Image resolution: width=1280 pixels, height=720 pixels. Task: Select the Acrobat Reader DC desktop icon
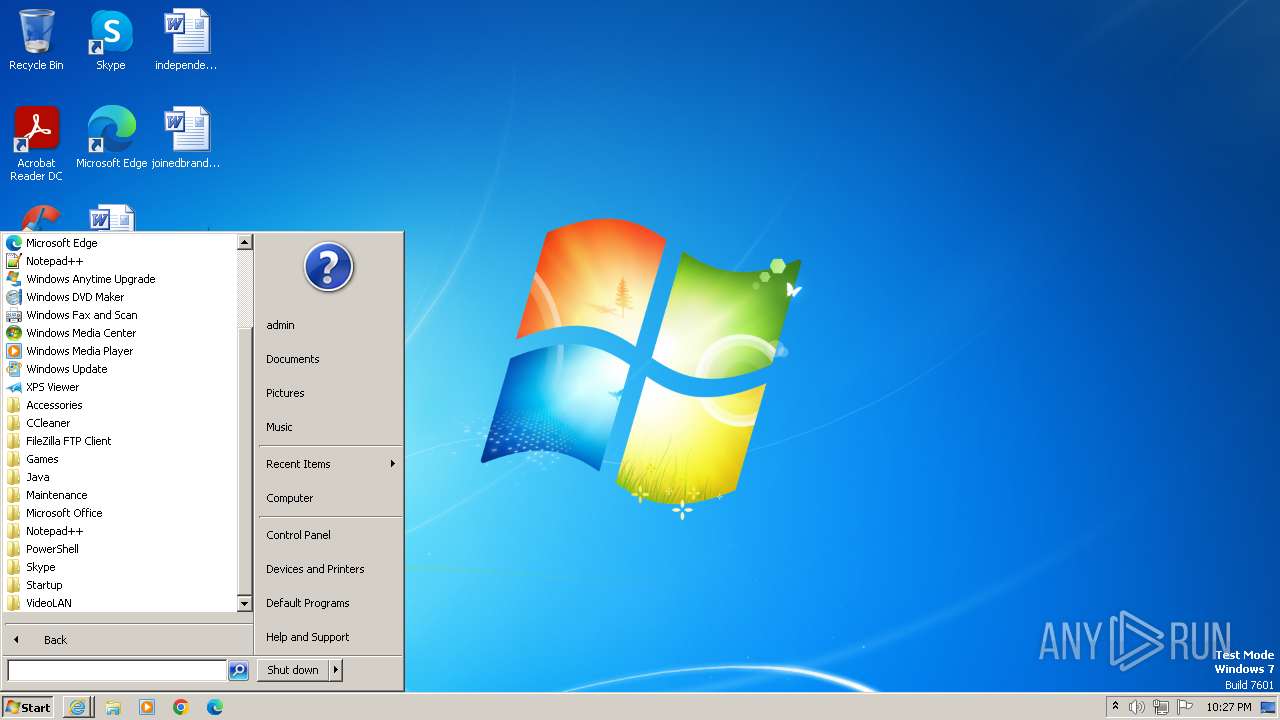point(36,143)
